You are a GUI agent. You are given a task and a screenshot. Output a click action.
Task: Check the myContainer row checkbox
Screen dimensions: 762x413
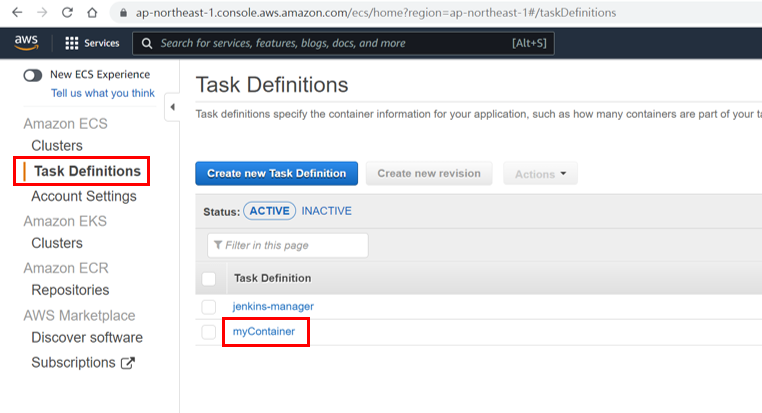209,332
